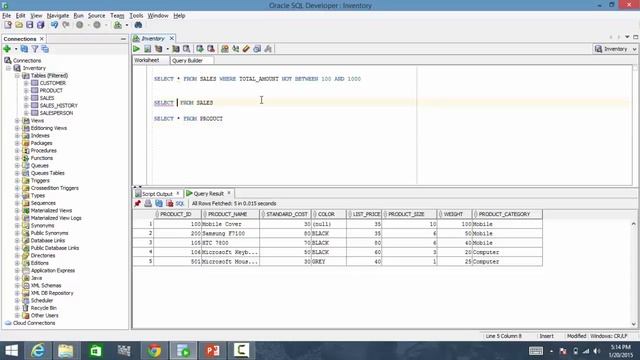Click the Save All icon in main toolbar

[x=40, y=25]
